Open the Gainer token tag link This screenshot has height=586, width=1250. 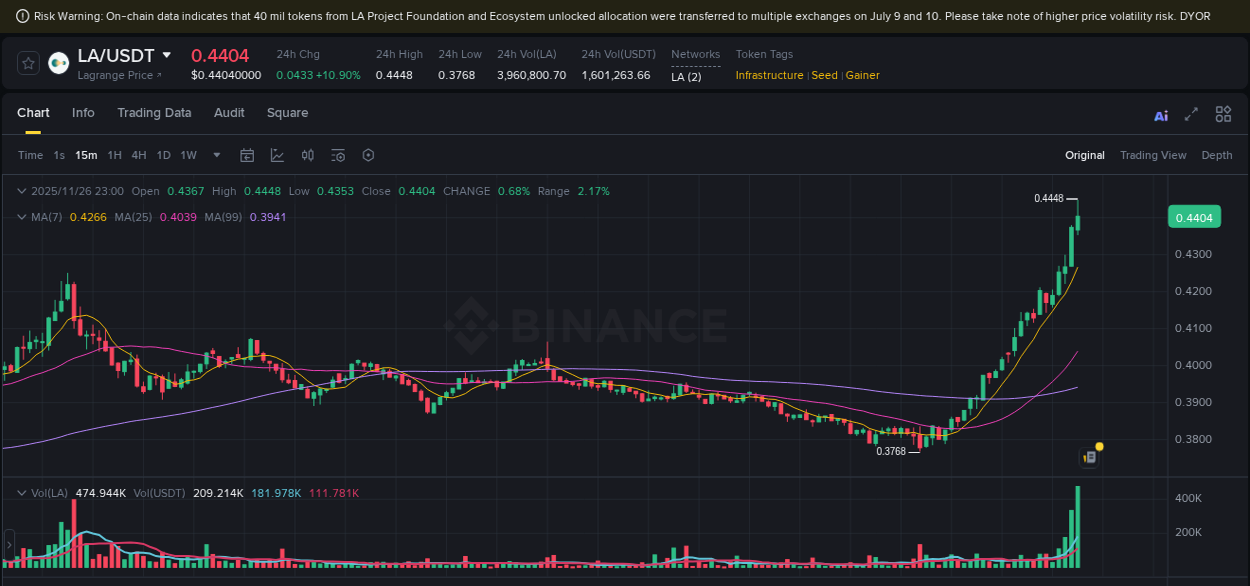point(862,75)
